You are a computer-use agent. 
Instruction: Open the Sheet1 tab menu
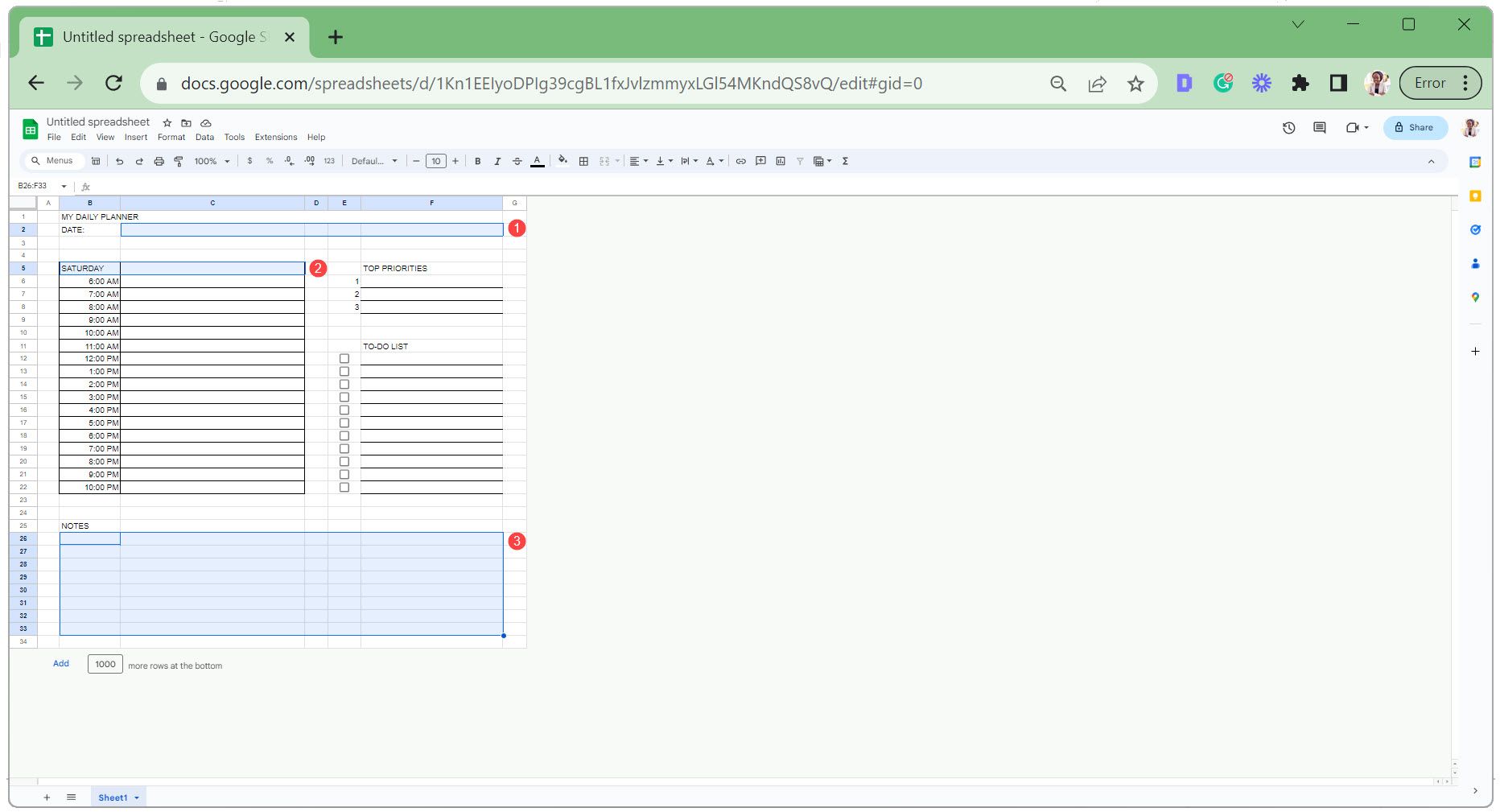[135, 798]
